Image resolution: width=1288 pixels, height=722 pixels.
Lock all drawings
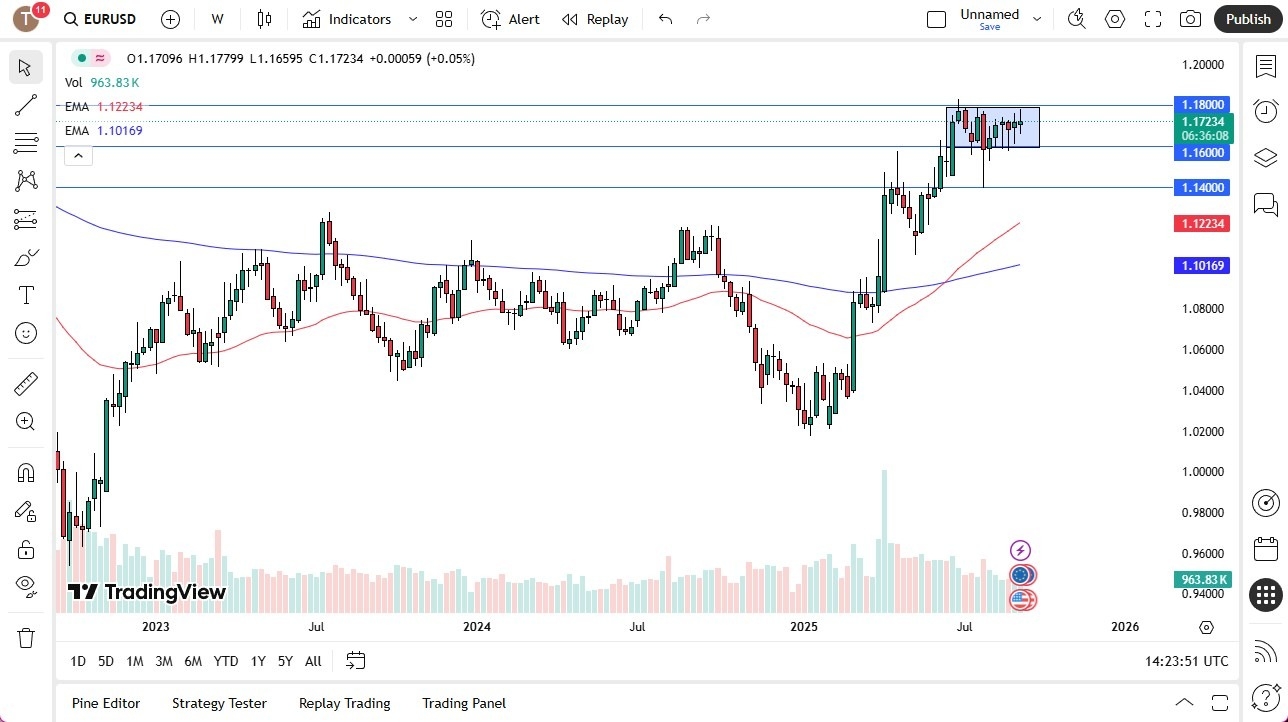coord(25,548)
